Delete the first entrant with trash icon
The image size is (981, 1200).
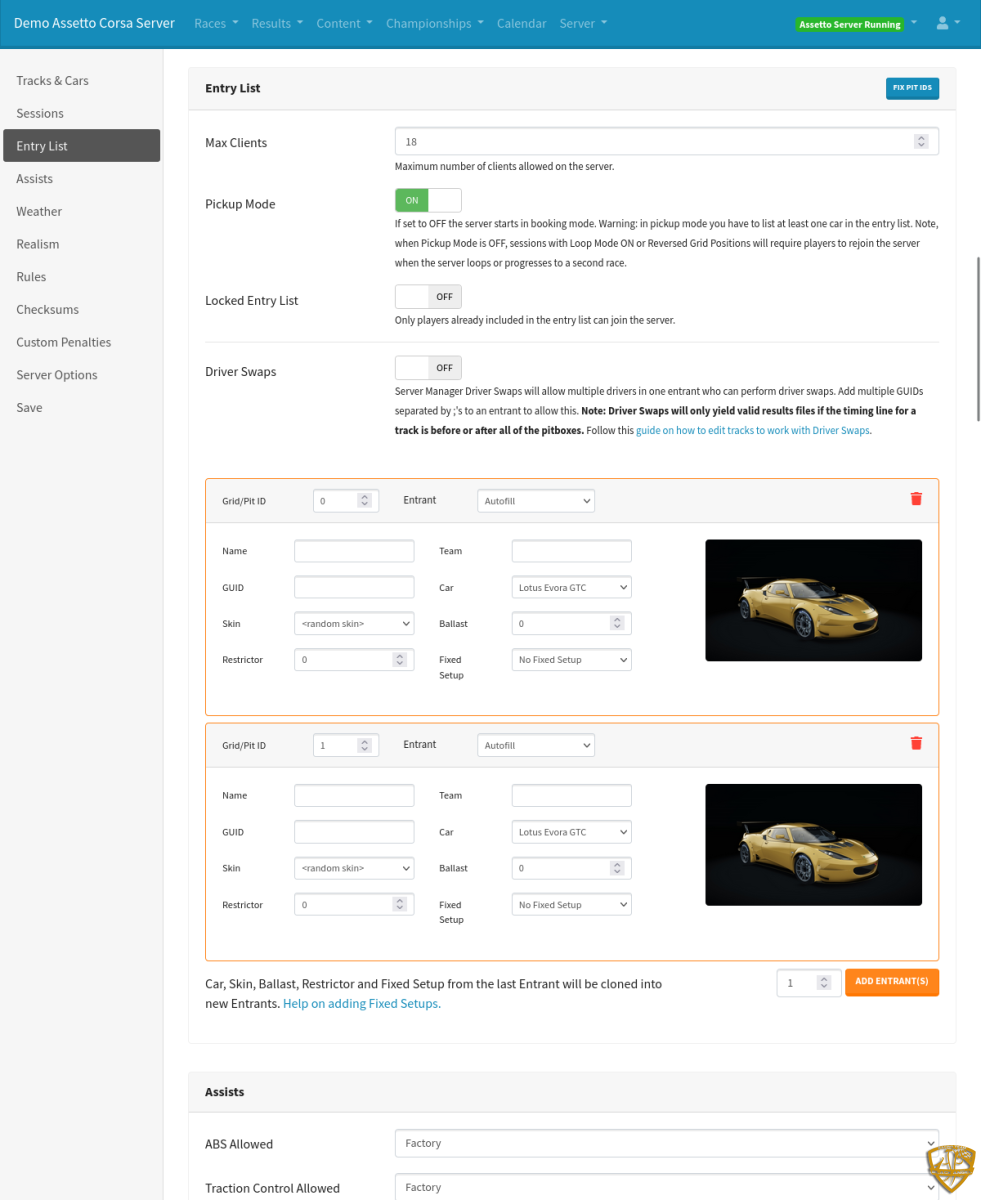pyautogui.click(x=916, y=499)
